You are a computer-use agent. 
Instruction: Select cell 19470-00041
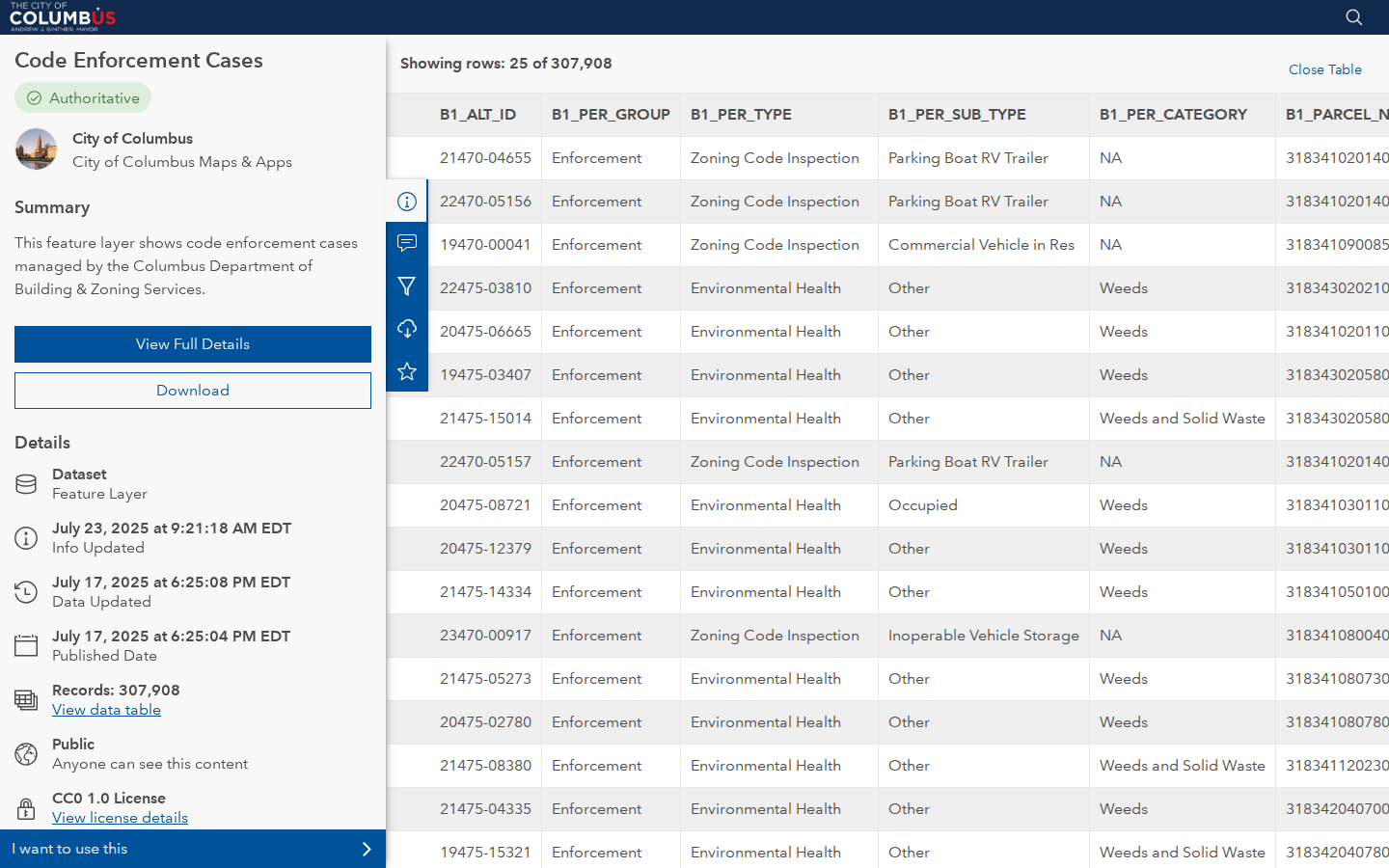(x=485, y=245)
